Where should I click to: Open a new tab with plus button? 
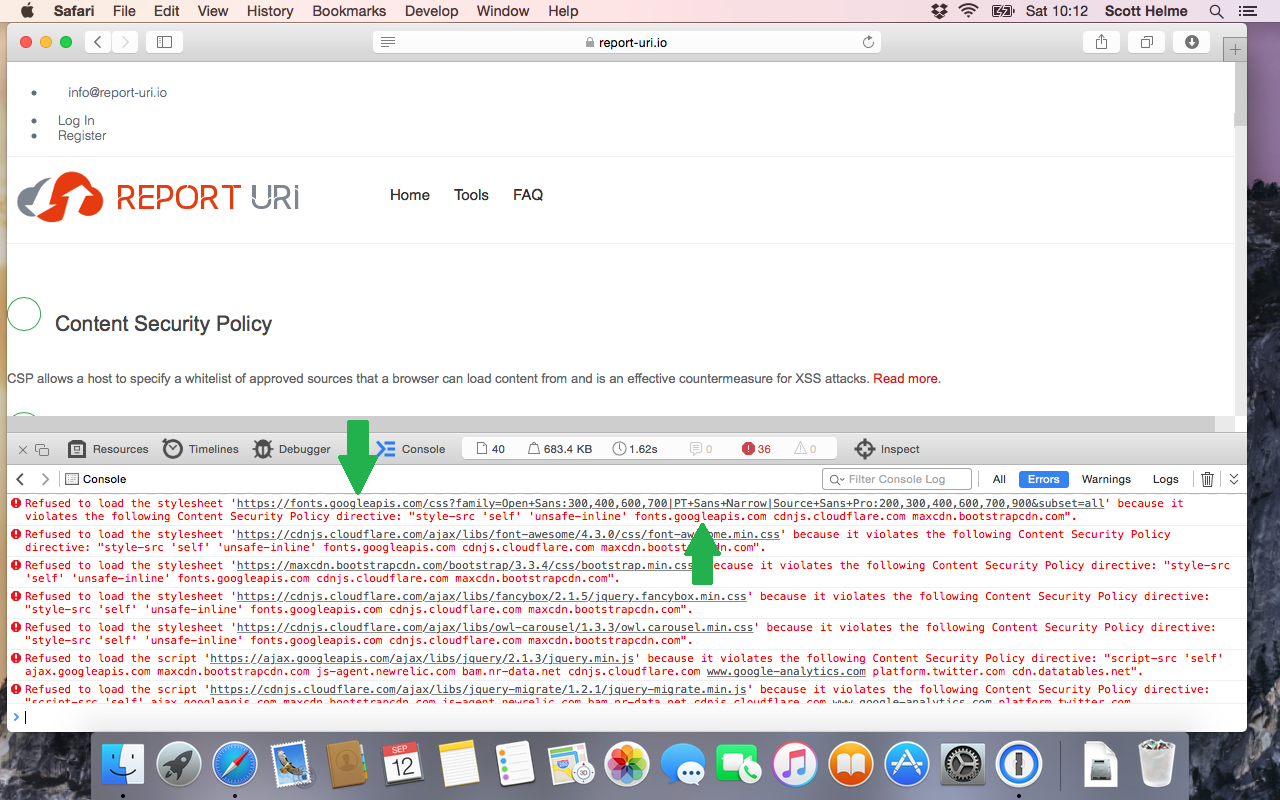tap(1235, 49)
